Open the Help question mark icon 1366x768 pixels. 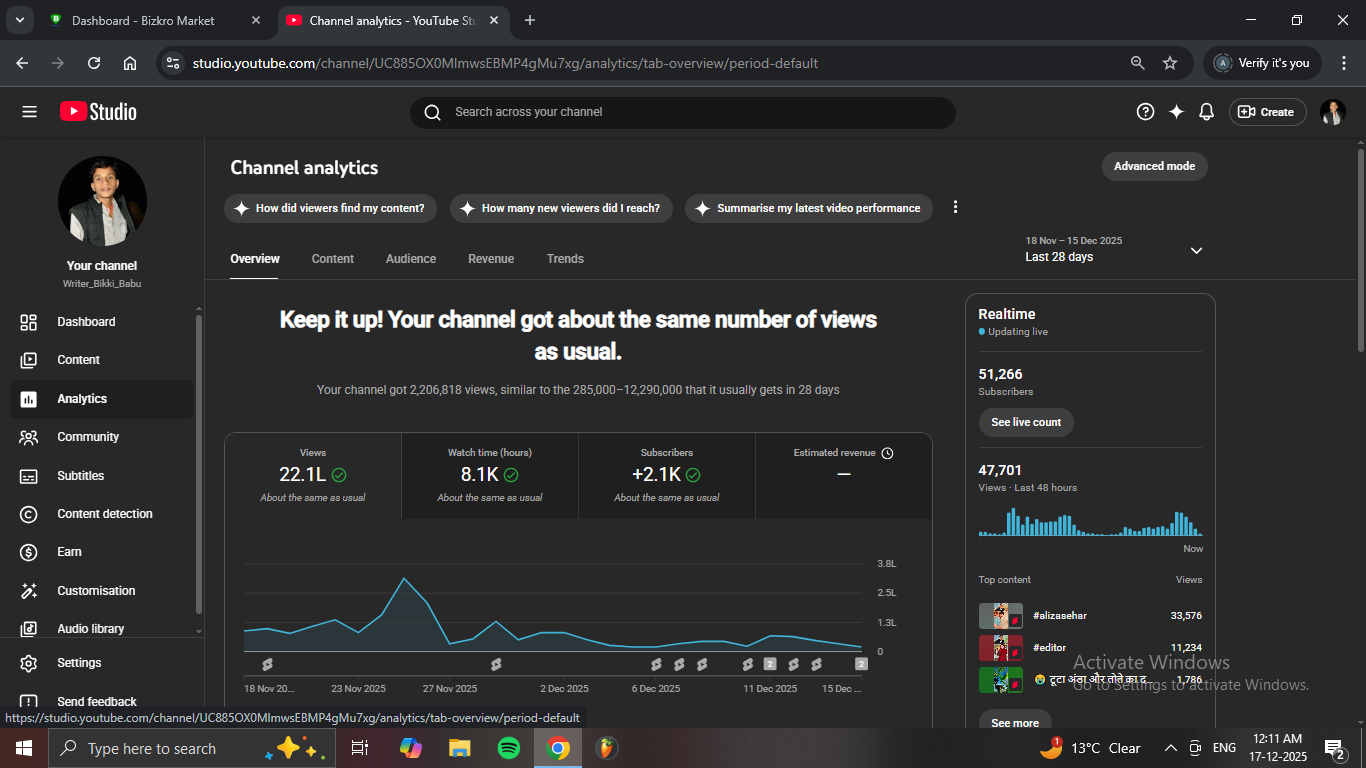coord(1145,112)
